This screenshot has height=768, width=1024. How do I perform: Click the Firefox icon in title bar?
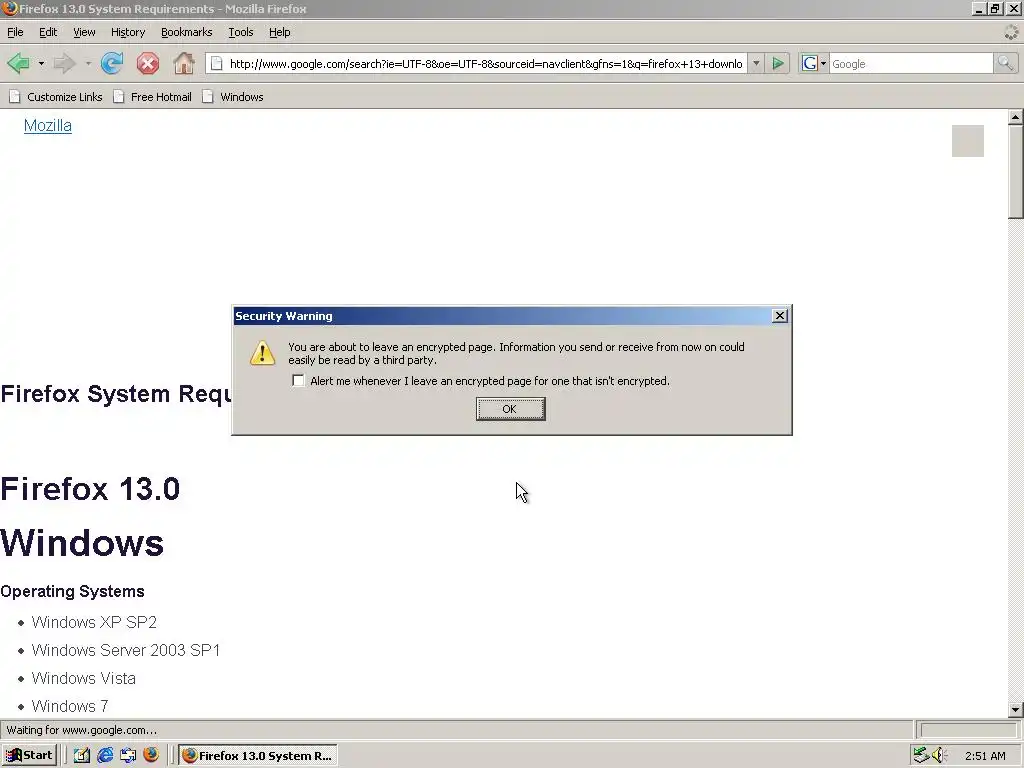coord(9,8)
